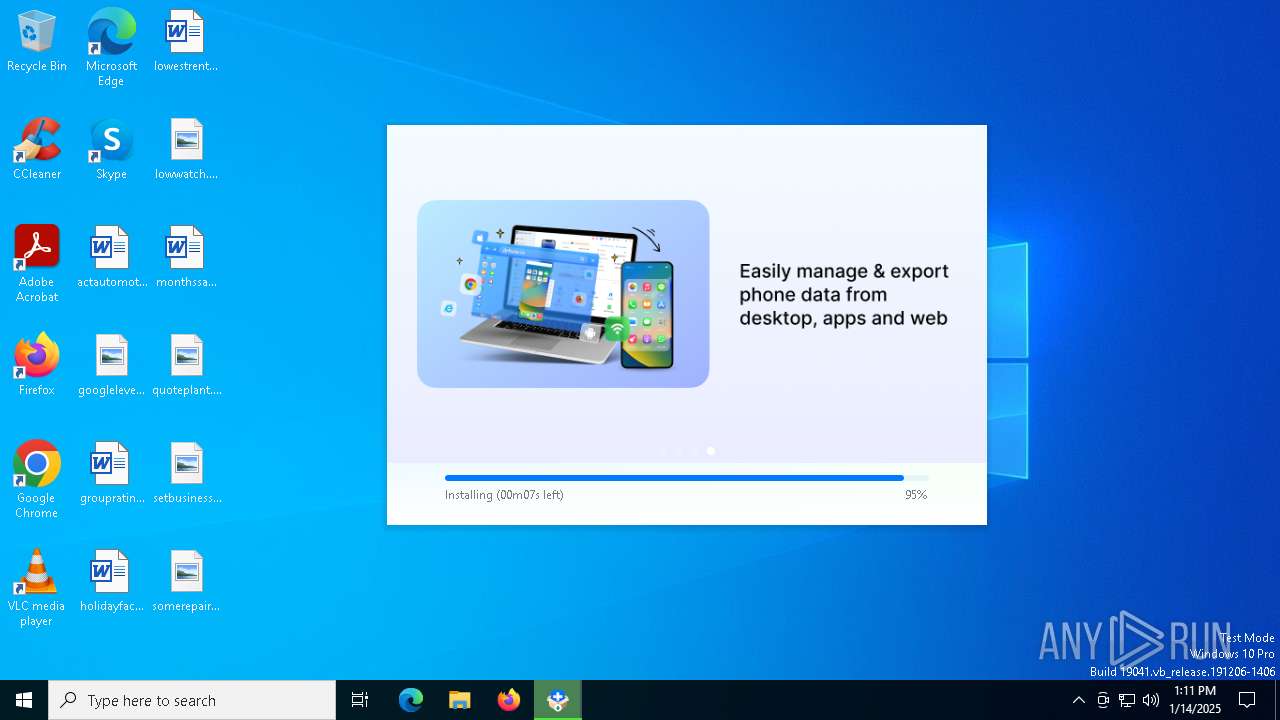Select the quoteplant image file icon
Screen dimensions: 1280x720
pos(186,365)
